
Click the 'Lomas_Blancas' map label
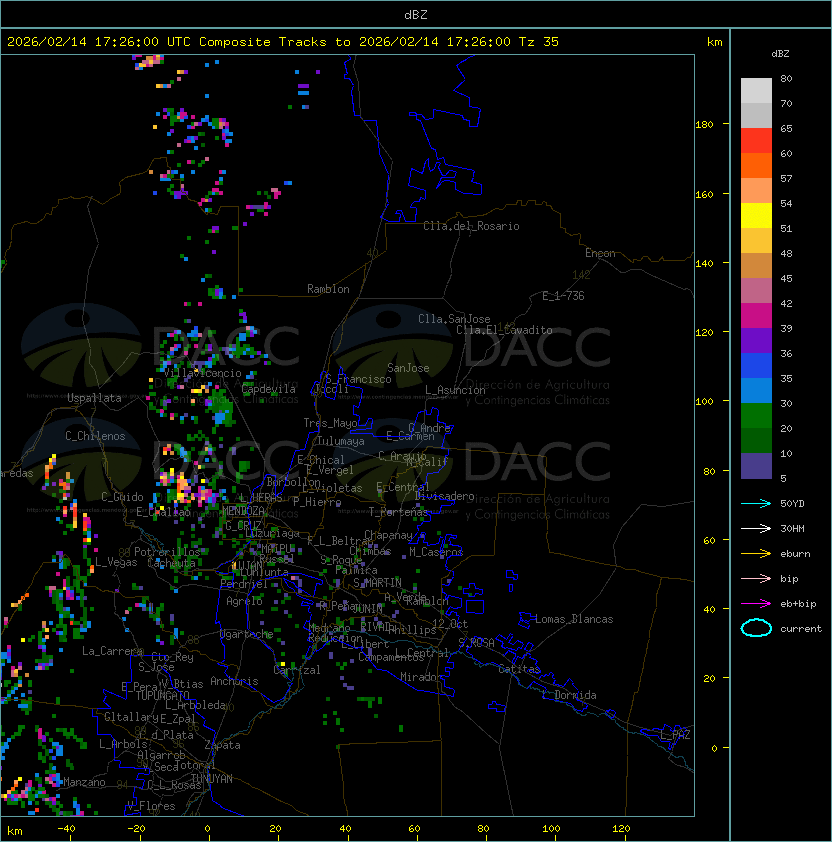(574, 619)
